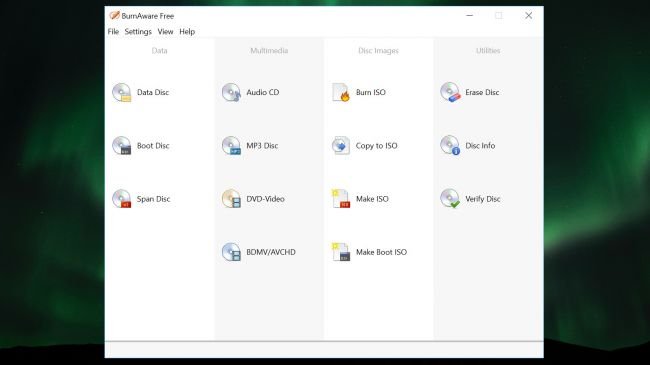Click the Boot Disc label

pyautogui.click(x=153, y=146)
